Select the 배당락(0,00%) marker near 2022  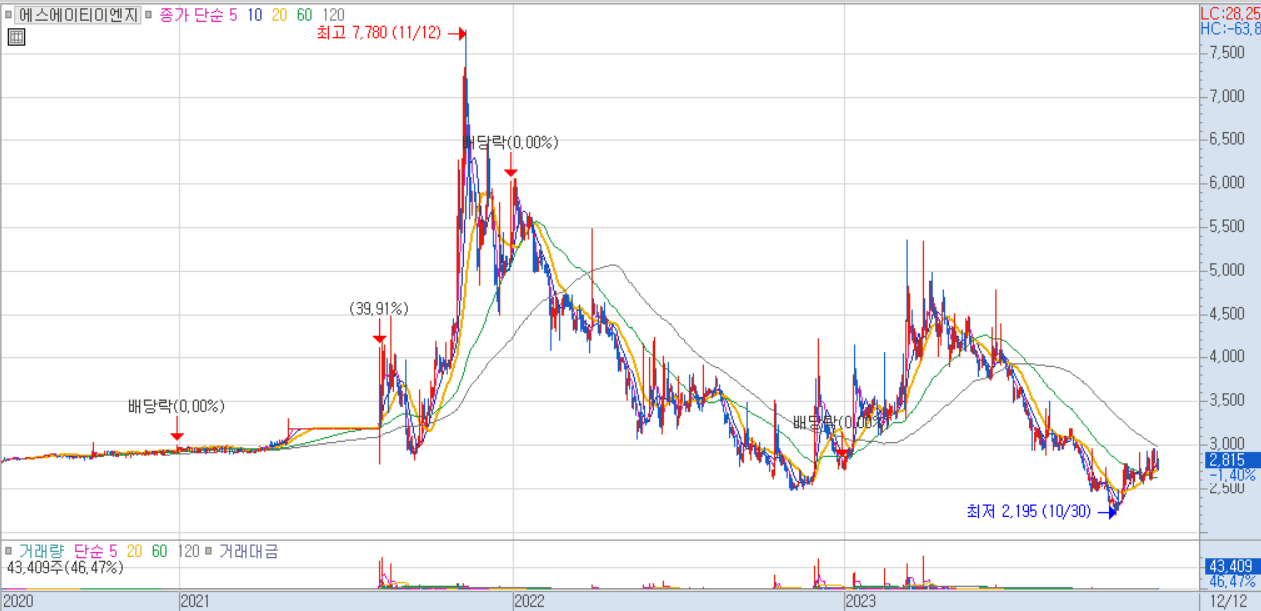point(511,143)
